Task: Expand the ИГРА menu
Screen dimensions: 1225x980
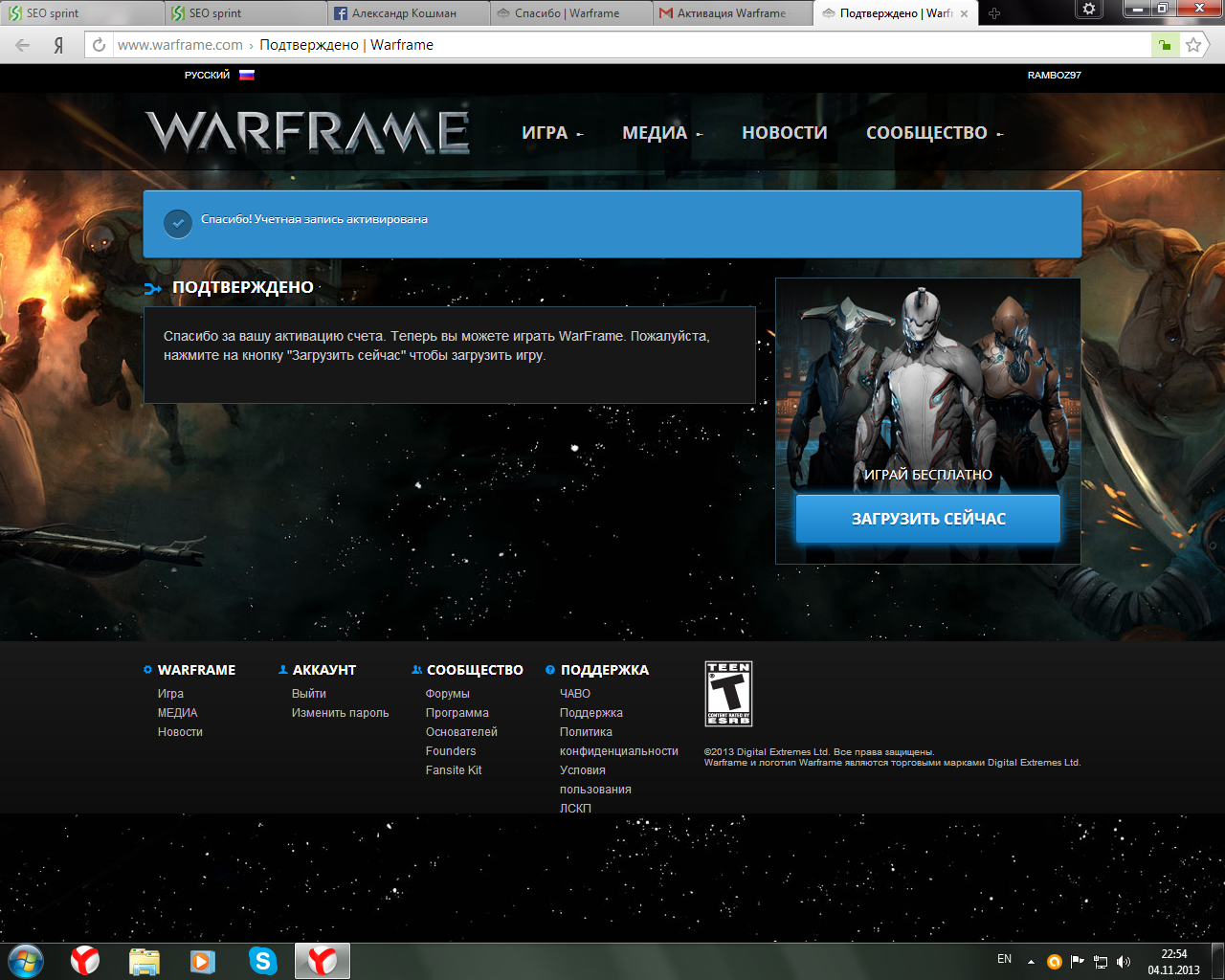Action: [552, 133]
